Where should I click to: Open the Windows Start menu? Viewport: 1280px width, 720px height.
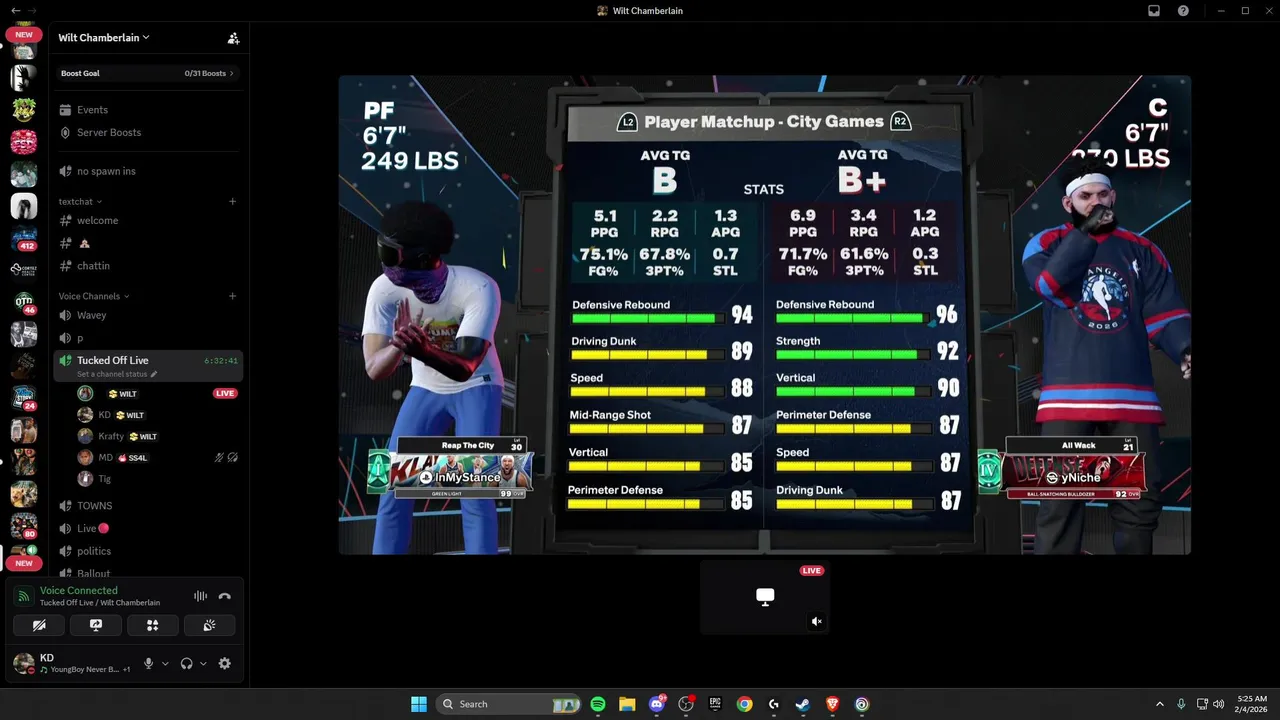pyautogui.click(x=419, y=704)
